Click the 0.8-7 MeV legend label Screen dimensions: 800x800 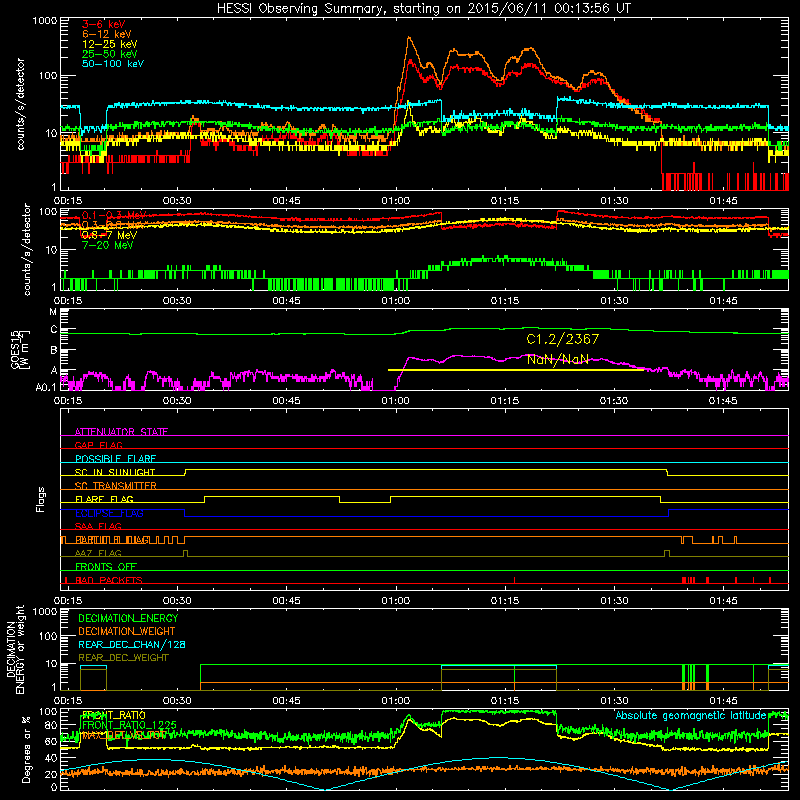(109, 235)
